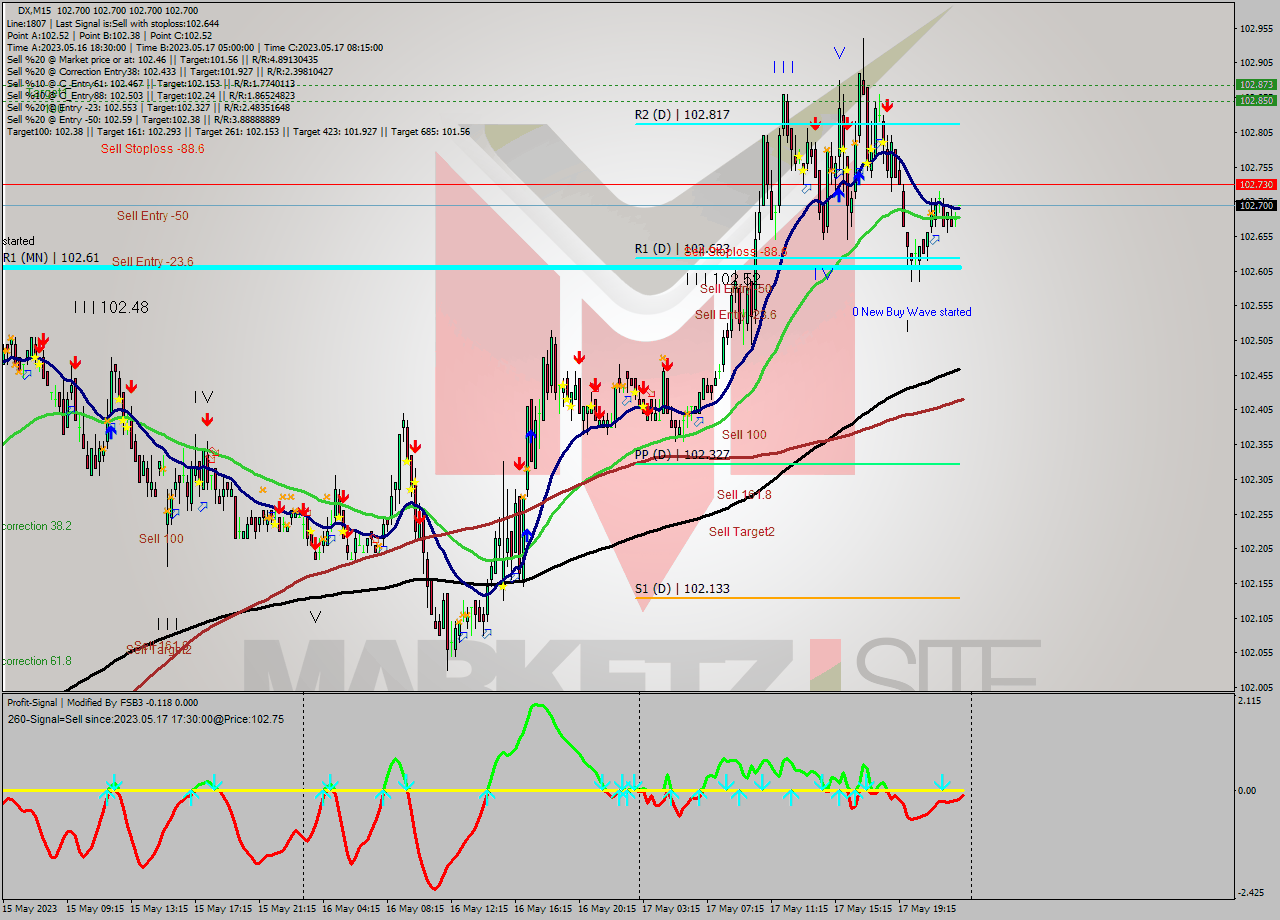Click the '15 May 13:15' time axis label
1280x920 pixels.
coord(160,909)
